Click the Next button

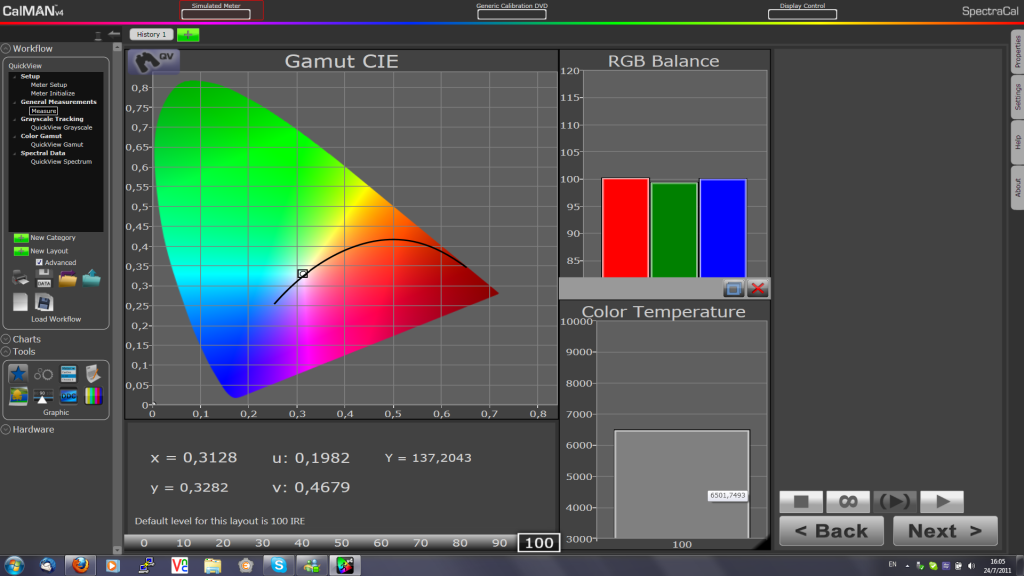pyautogui.click(x=945, y=531)
